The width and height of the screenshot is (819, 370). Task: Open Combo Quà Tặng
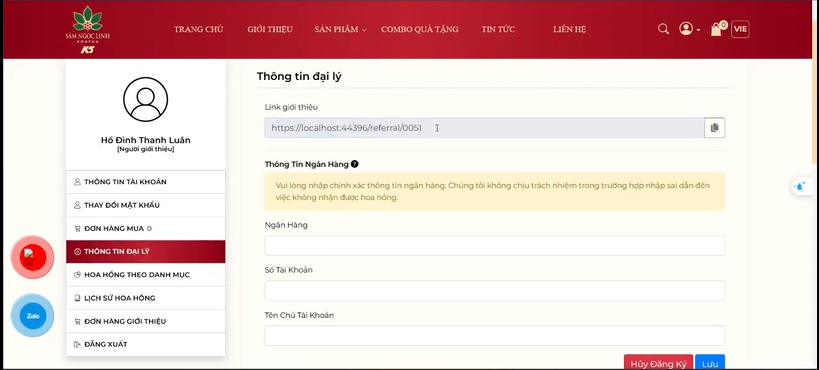point(419,29)
